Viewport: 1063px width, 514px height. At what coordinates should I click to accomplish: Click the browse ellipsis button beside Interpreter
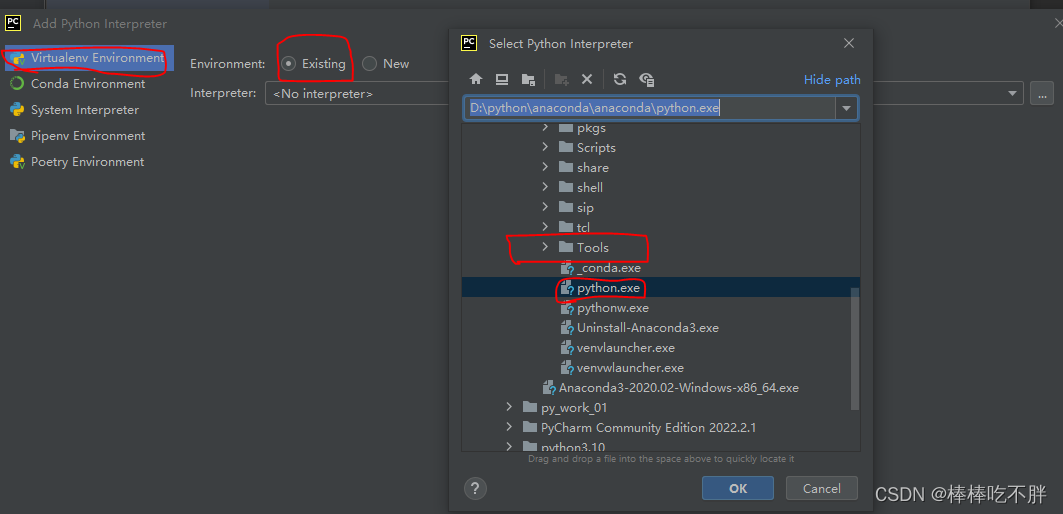tap(1042, 94)
